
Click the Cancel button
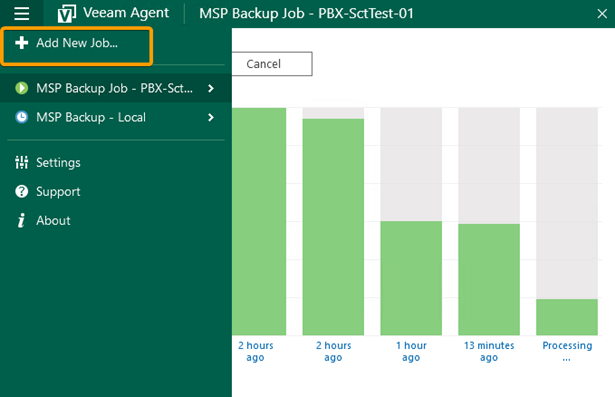[272, 64]
